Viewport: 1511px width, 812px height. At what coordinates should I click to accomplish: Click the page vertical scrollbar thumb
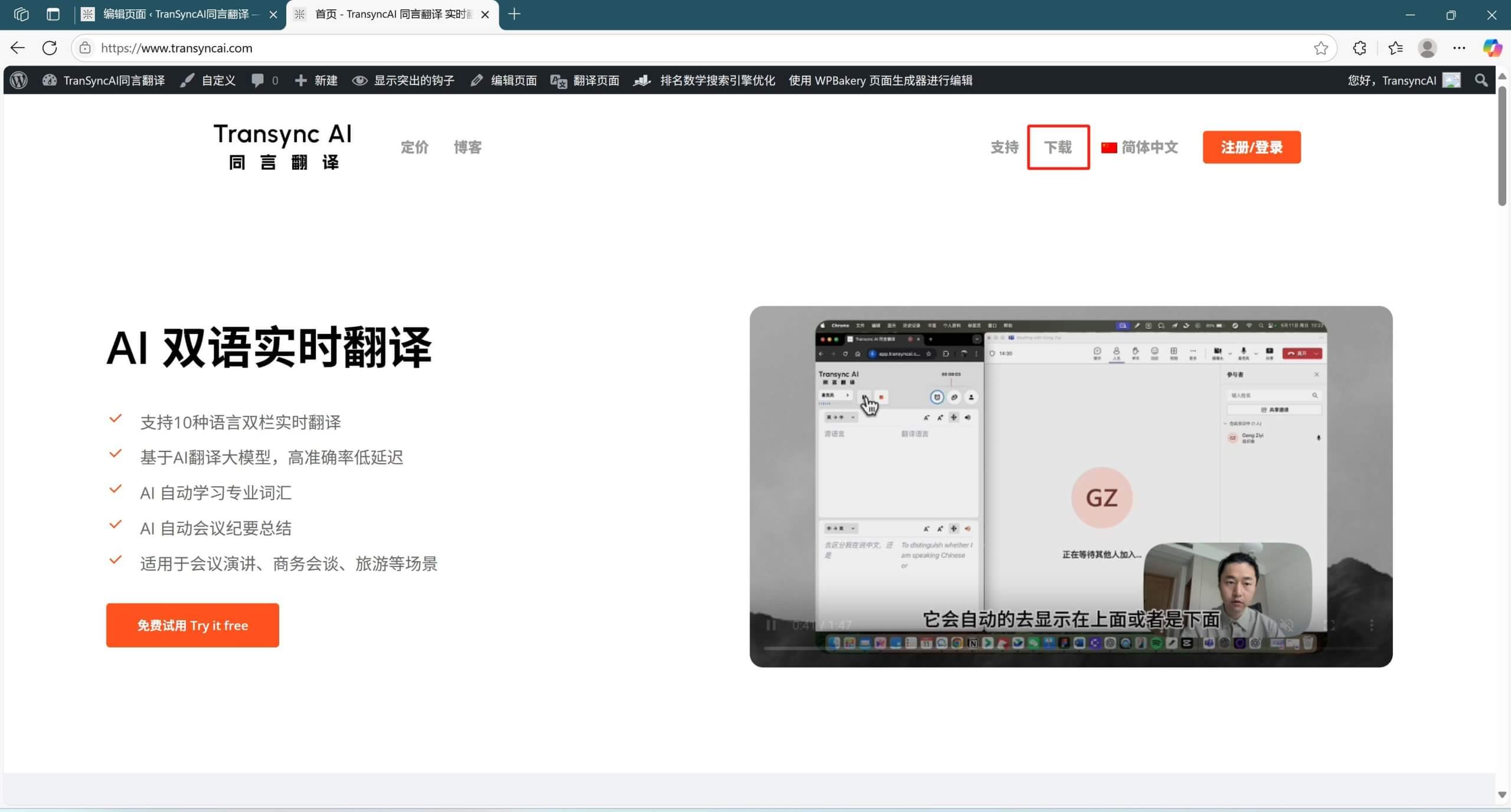(1502, 146)
